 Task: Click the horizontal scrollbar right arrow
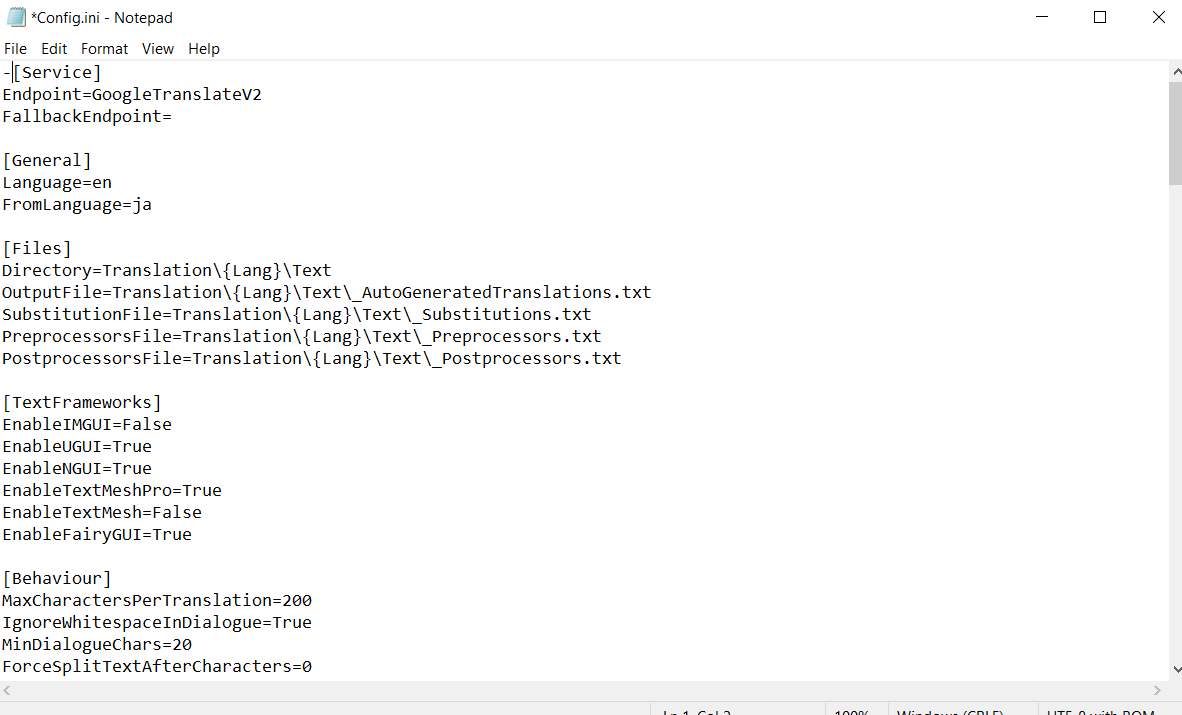[1158, 690]
